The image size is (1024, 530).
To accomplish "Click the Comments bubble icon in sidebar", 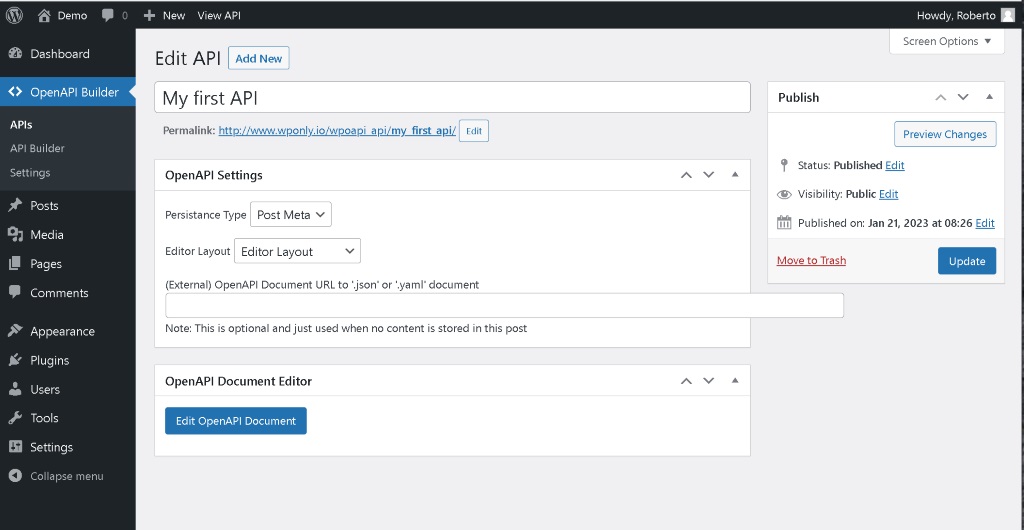I will pyautogui.click(x=15, y=292).
